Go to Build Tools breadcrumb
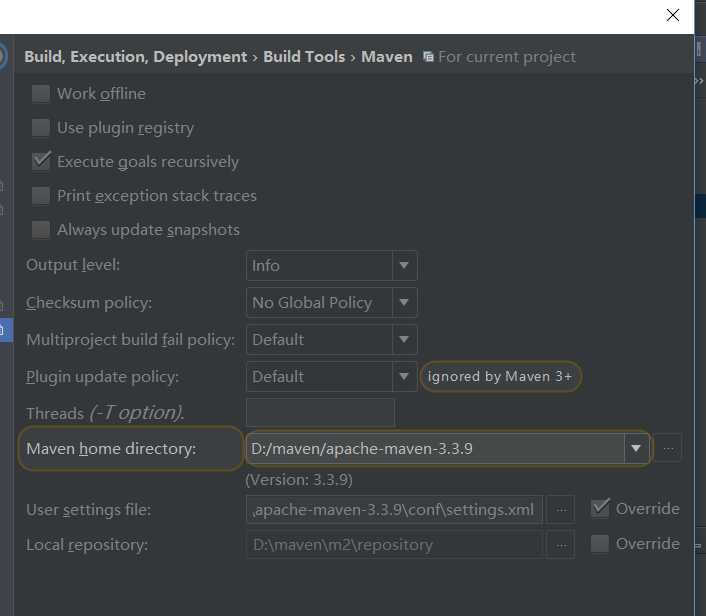The image size is (706, 616). [x=304, y=57]
